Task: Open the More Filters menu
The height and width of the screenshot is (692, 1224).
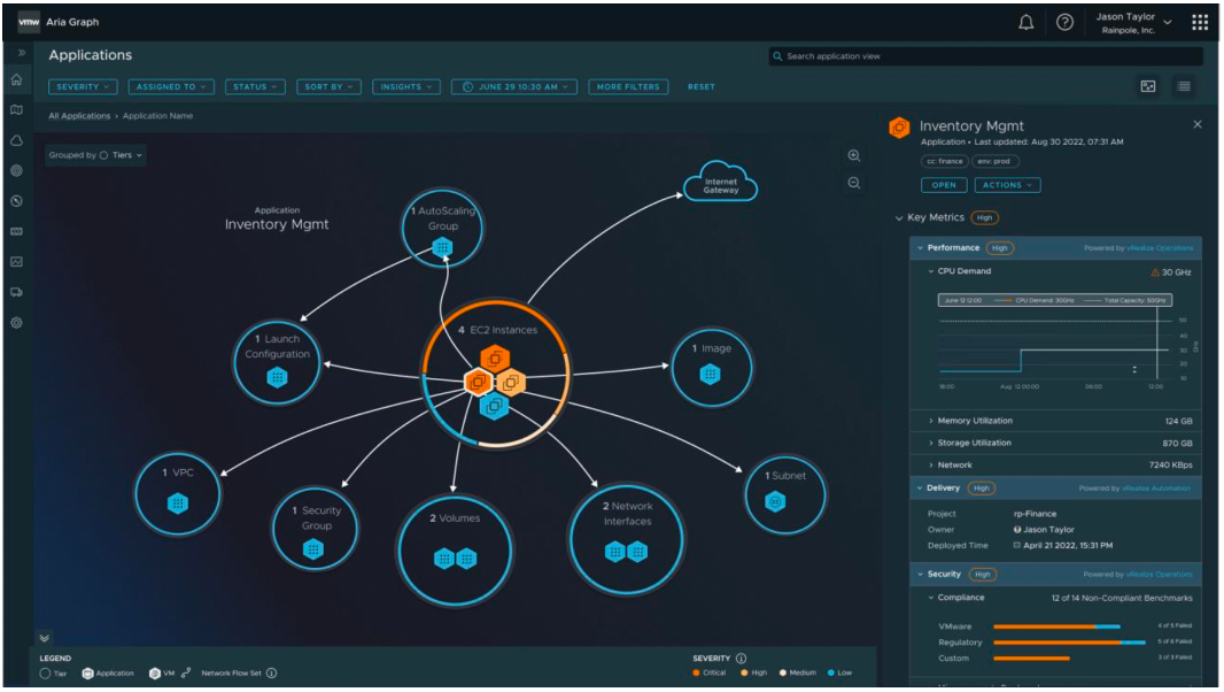Action: coord(628,87)
